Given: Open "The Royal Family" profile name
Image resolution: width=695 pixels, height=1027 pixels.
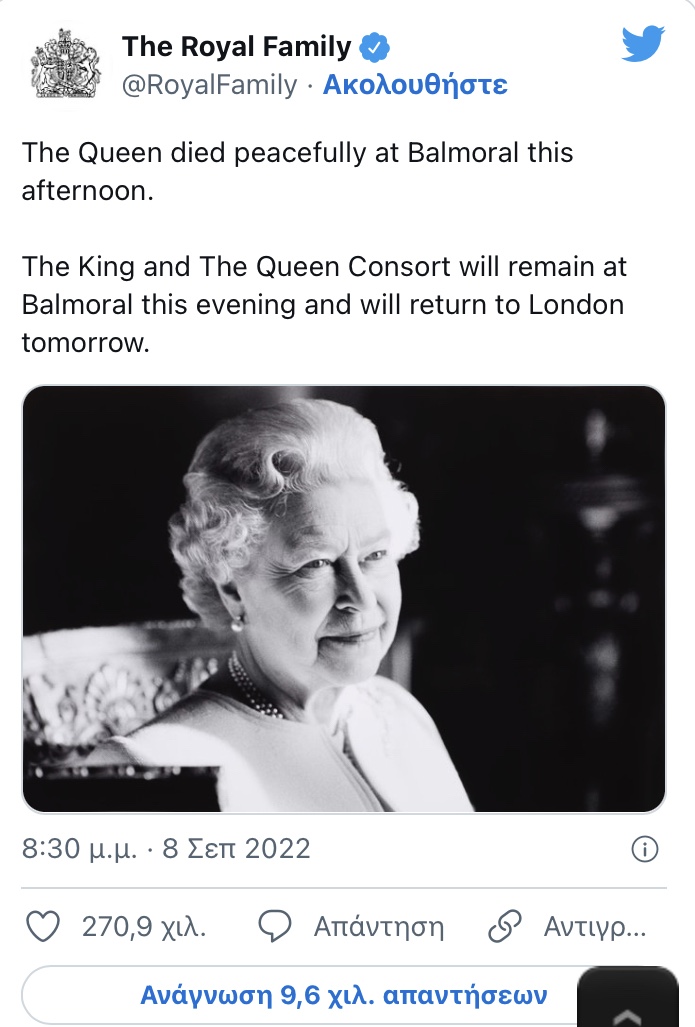Looking at the screenshot, I should tap(236, 46).
